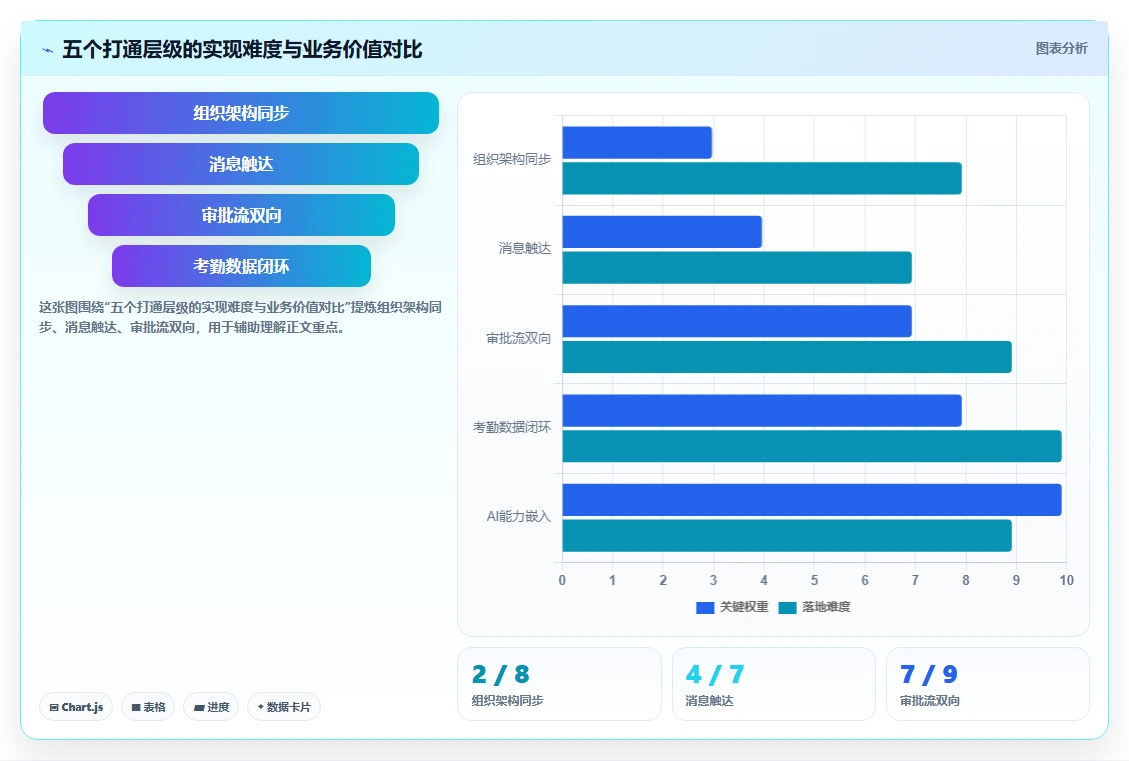Click the x-axis tick value 5
Screen dimensions: 1129x761
click(814, 580)
